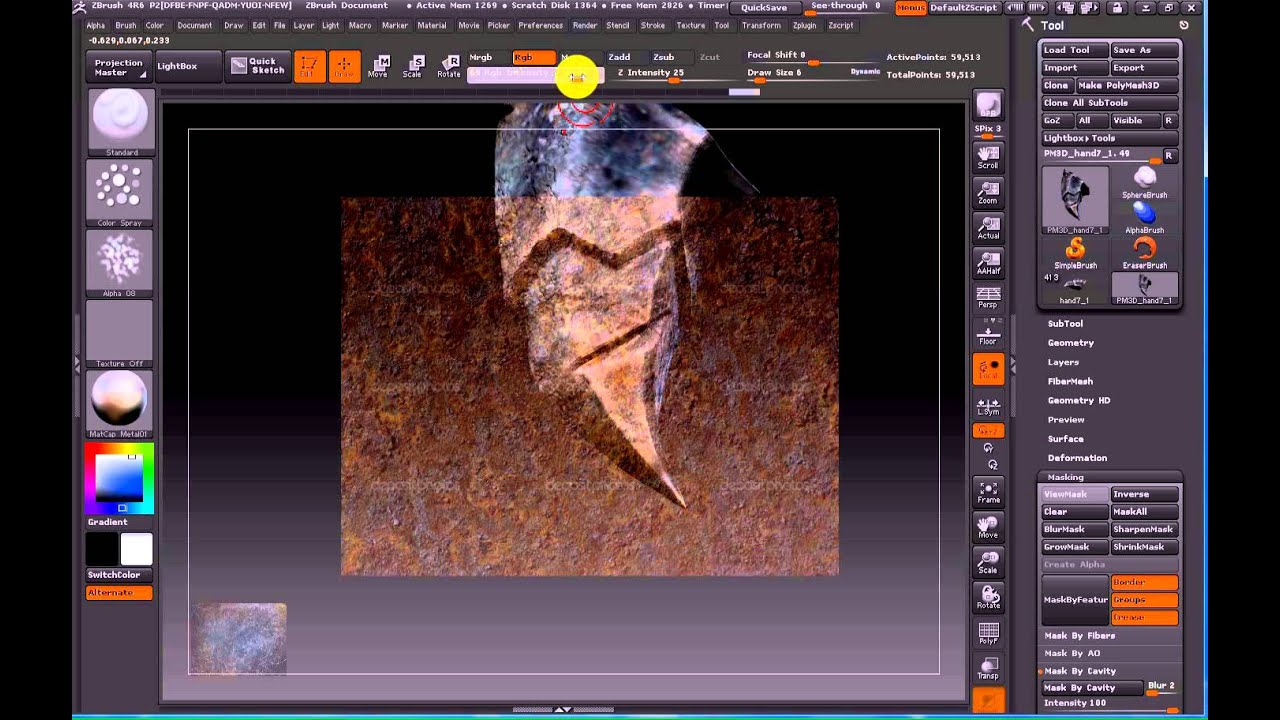Click the right shelf Rotate icon
Image resolution: width=1280 pixels, height=720 pixels.
coord(988,598)
